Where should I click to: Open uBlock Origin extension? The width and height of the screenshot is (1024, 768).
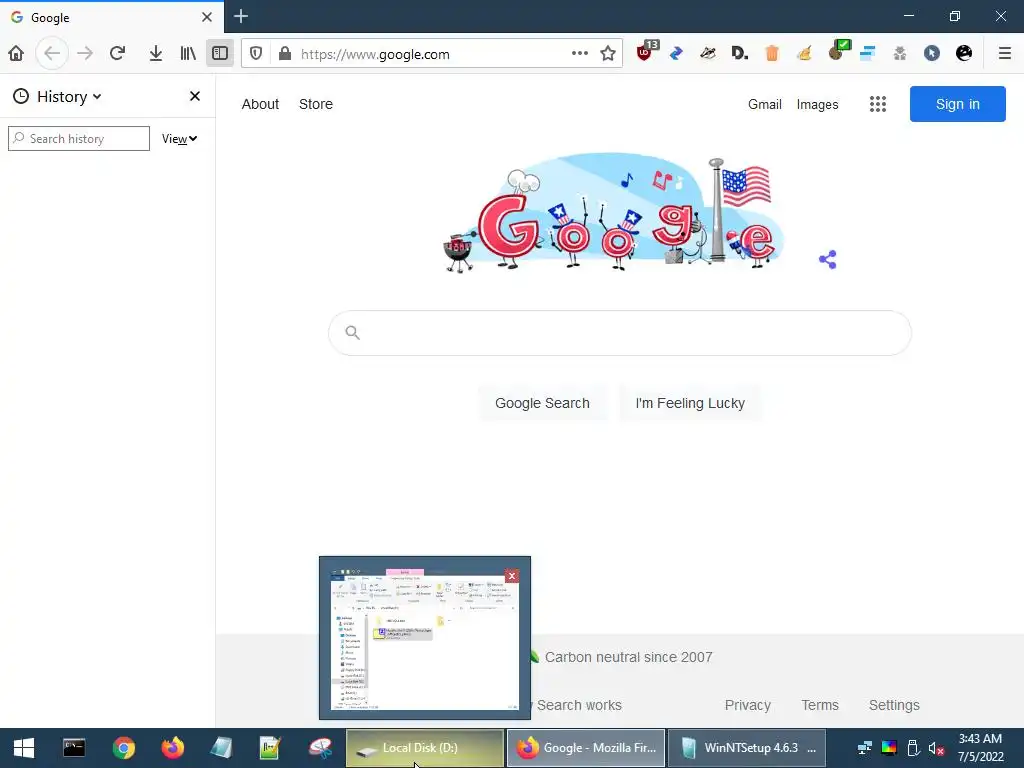[x=646, y=52]
